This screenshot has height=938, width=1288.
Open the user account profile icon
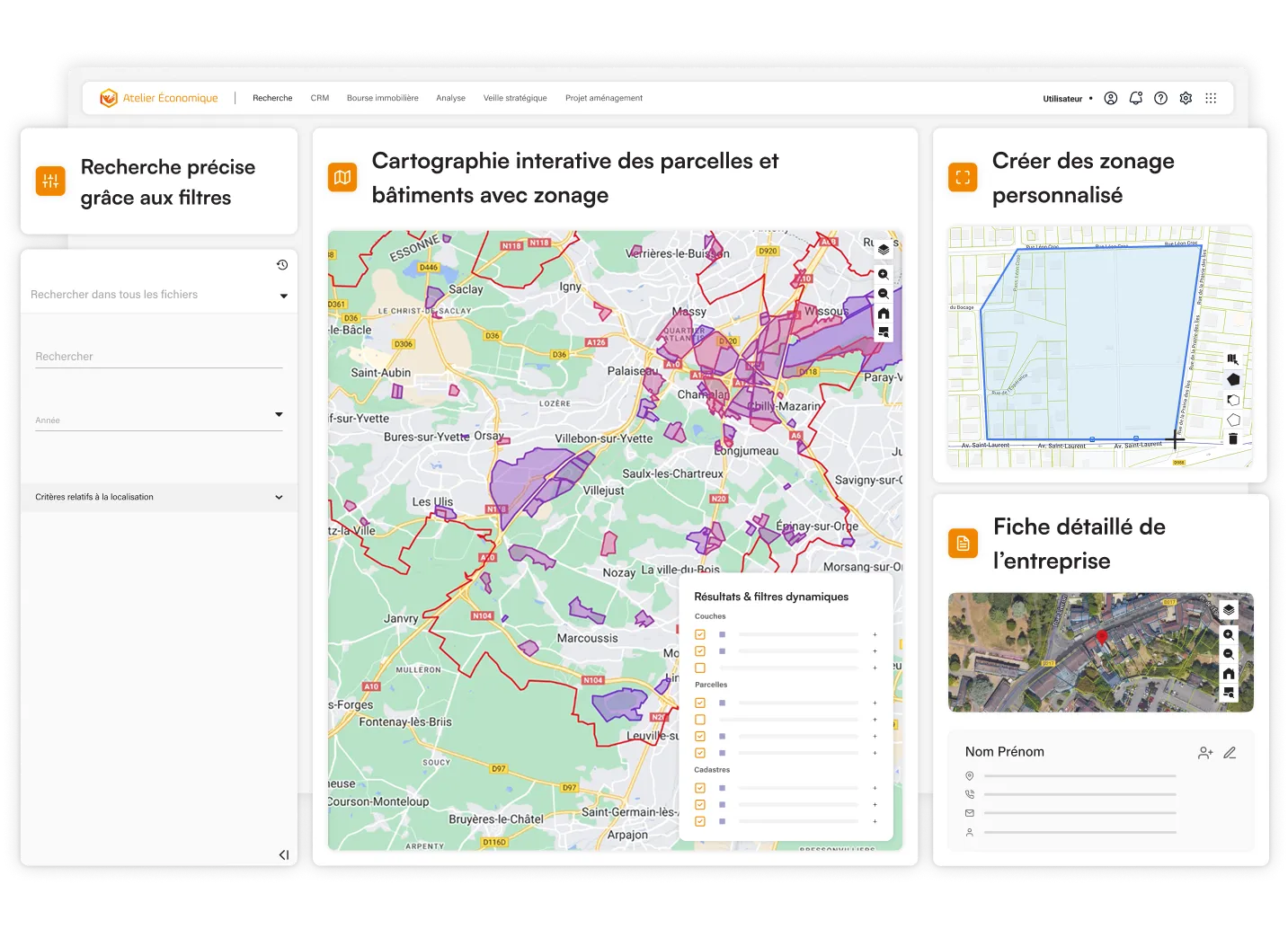(x=1111, y=99)
